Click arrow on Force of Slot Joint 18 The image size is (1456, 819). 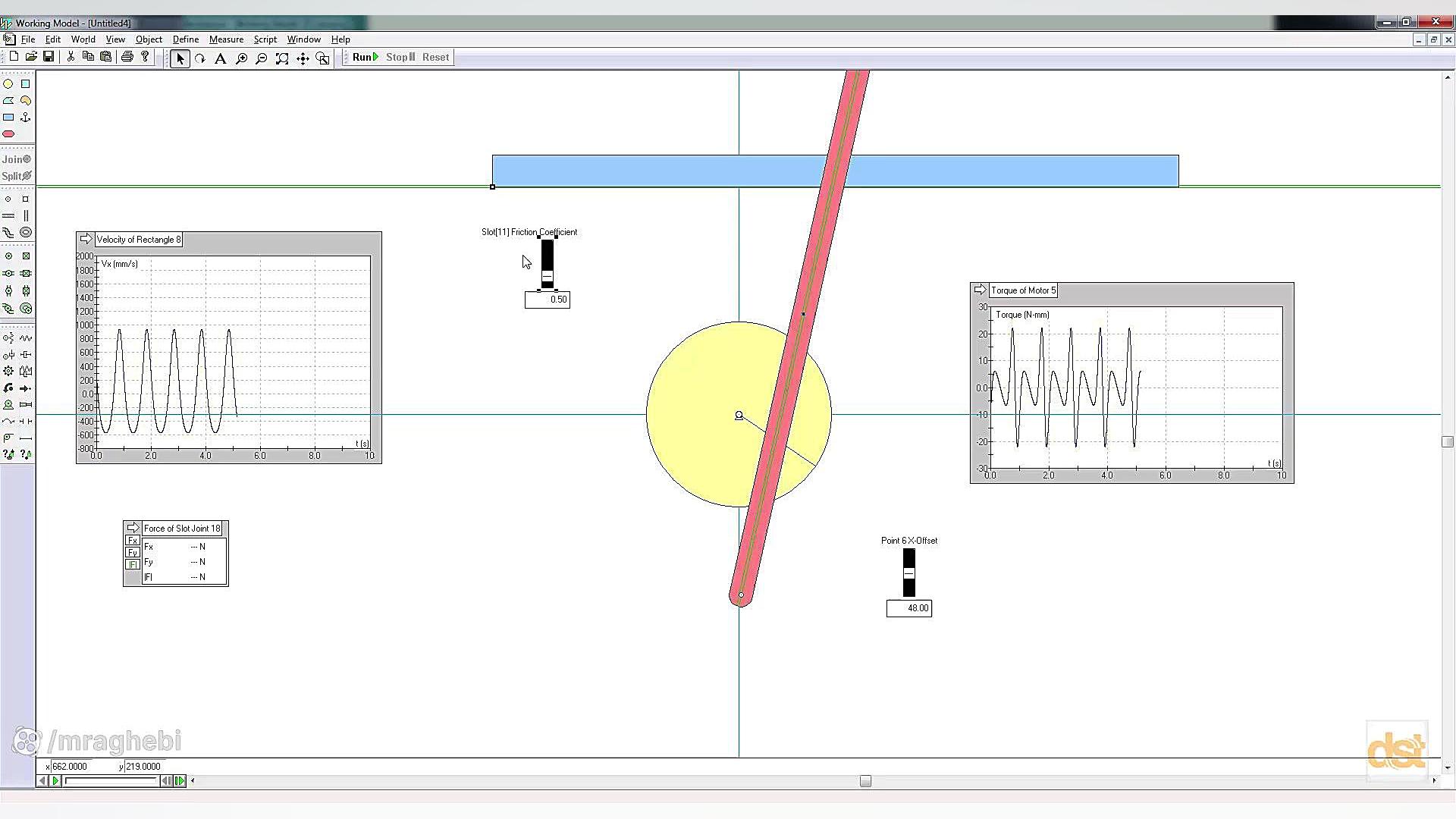133,528
